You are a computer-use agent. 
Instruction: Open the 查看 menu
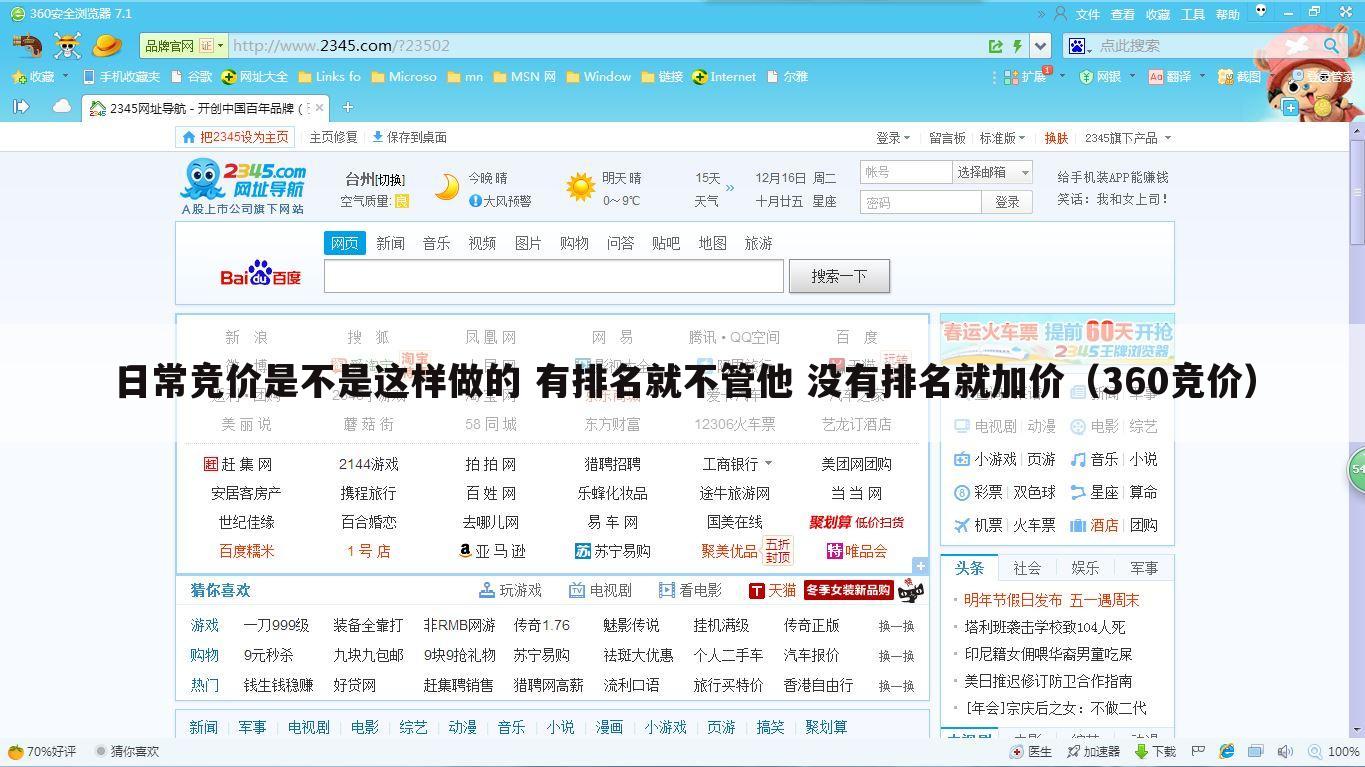1123,14
